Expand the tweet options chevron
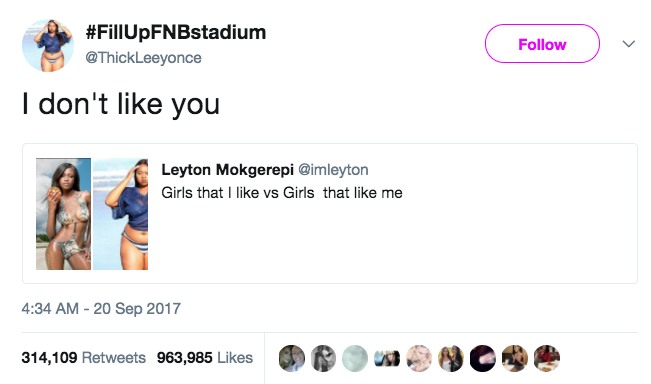Viewport: 651px width, 384px height. pos(629,44)
